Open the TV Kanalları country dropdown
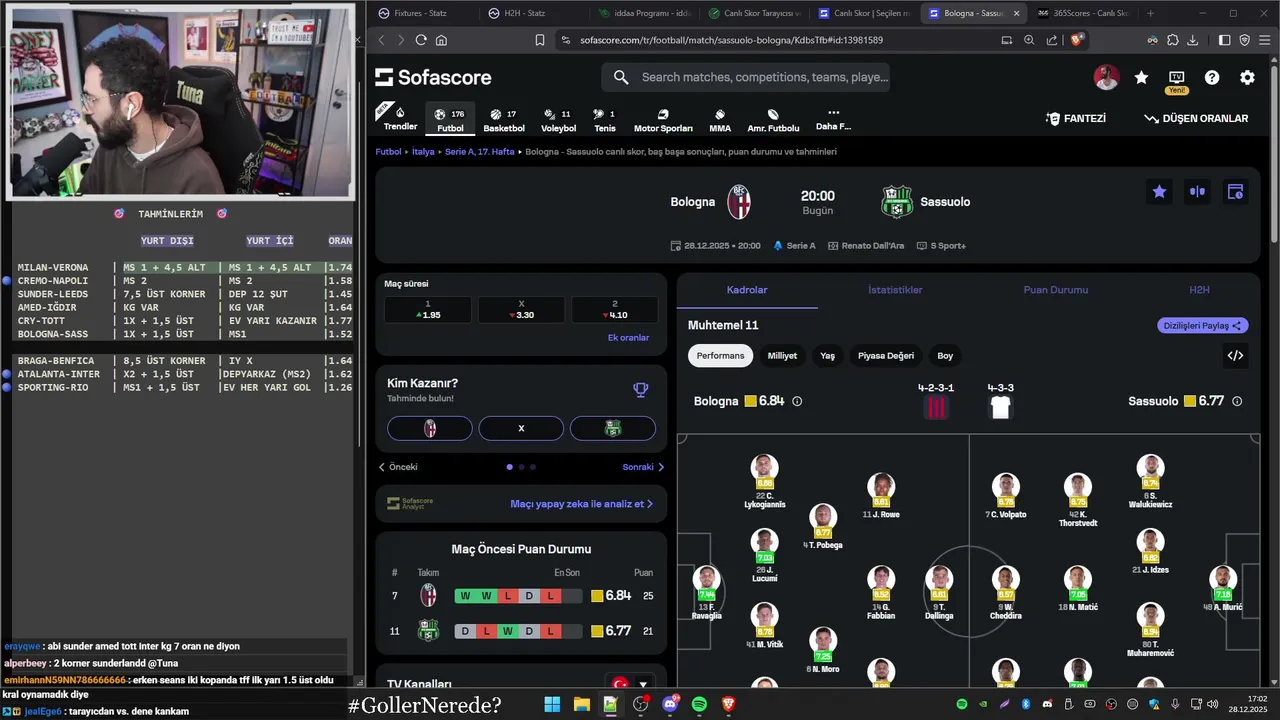The width and height of the screenshot is (1280, 720). [x=629, y=684]
